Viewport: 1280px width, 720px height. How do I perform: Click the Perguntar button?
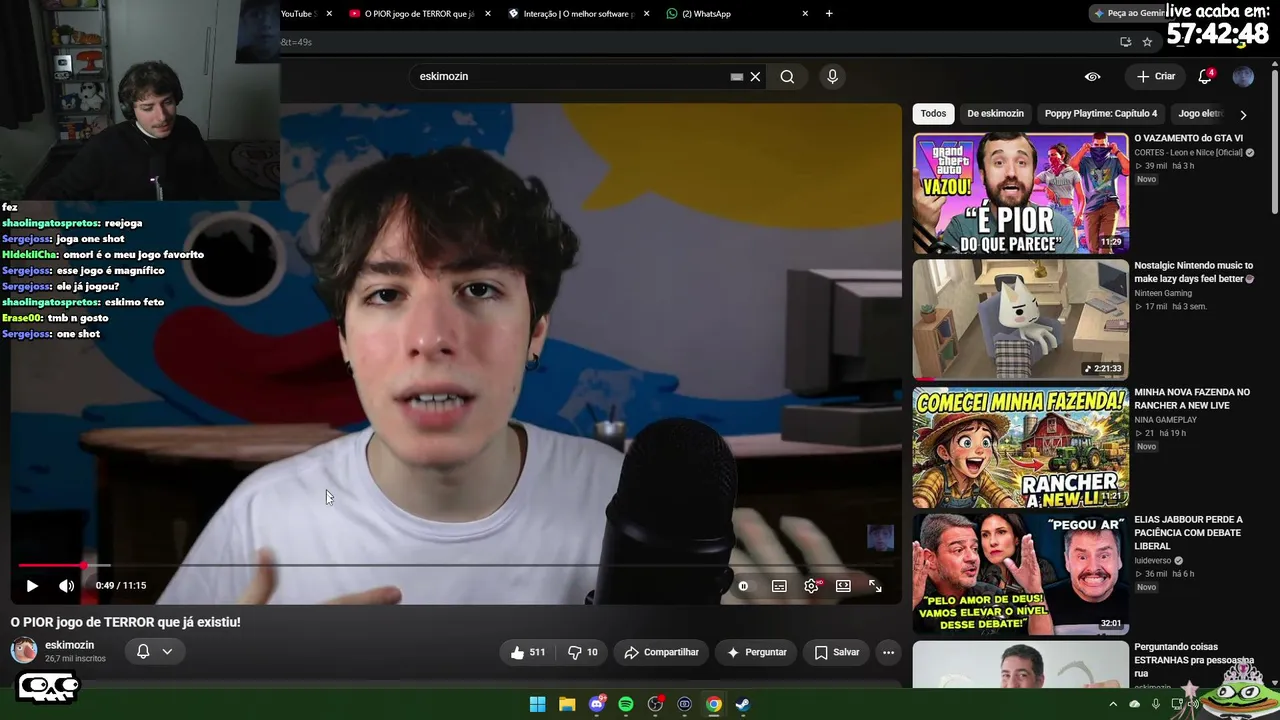coord(756,652)
